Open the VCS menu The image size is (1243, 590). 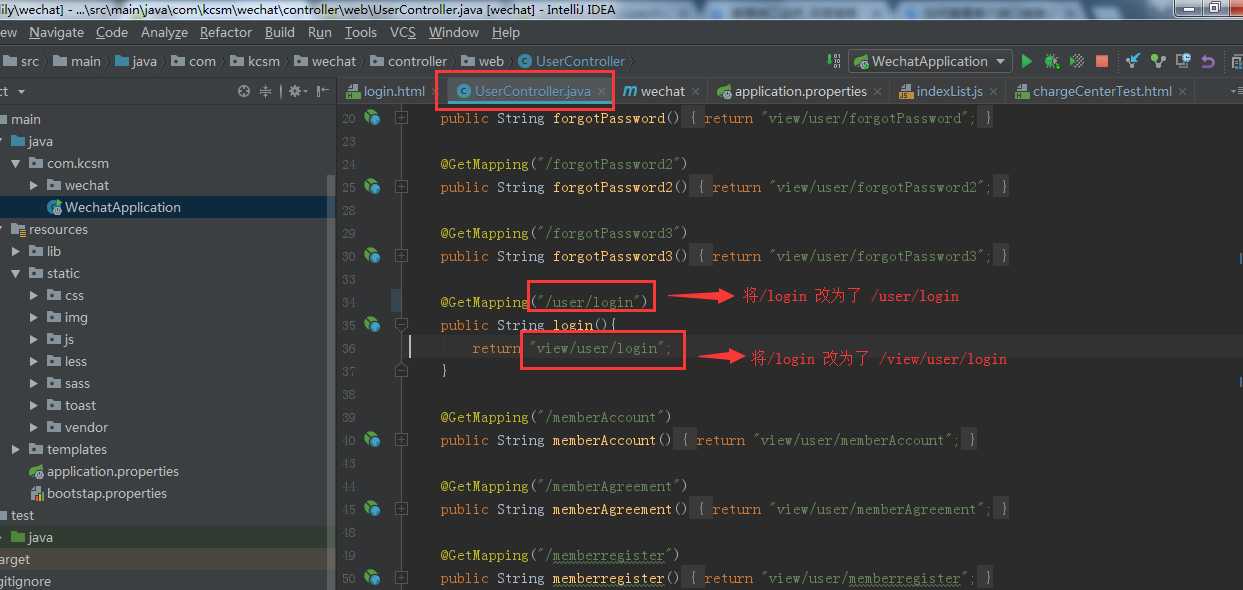point(403,32)
